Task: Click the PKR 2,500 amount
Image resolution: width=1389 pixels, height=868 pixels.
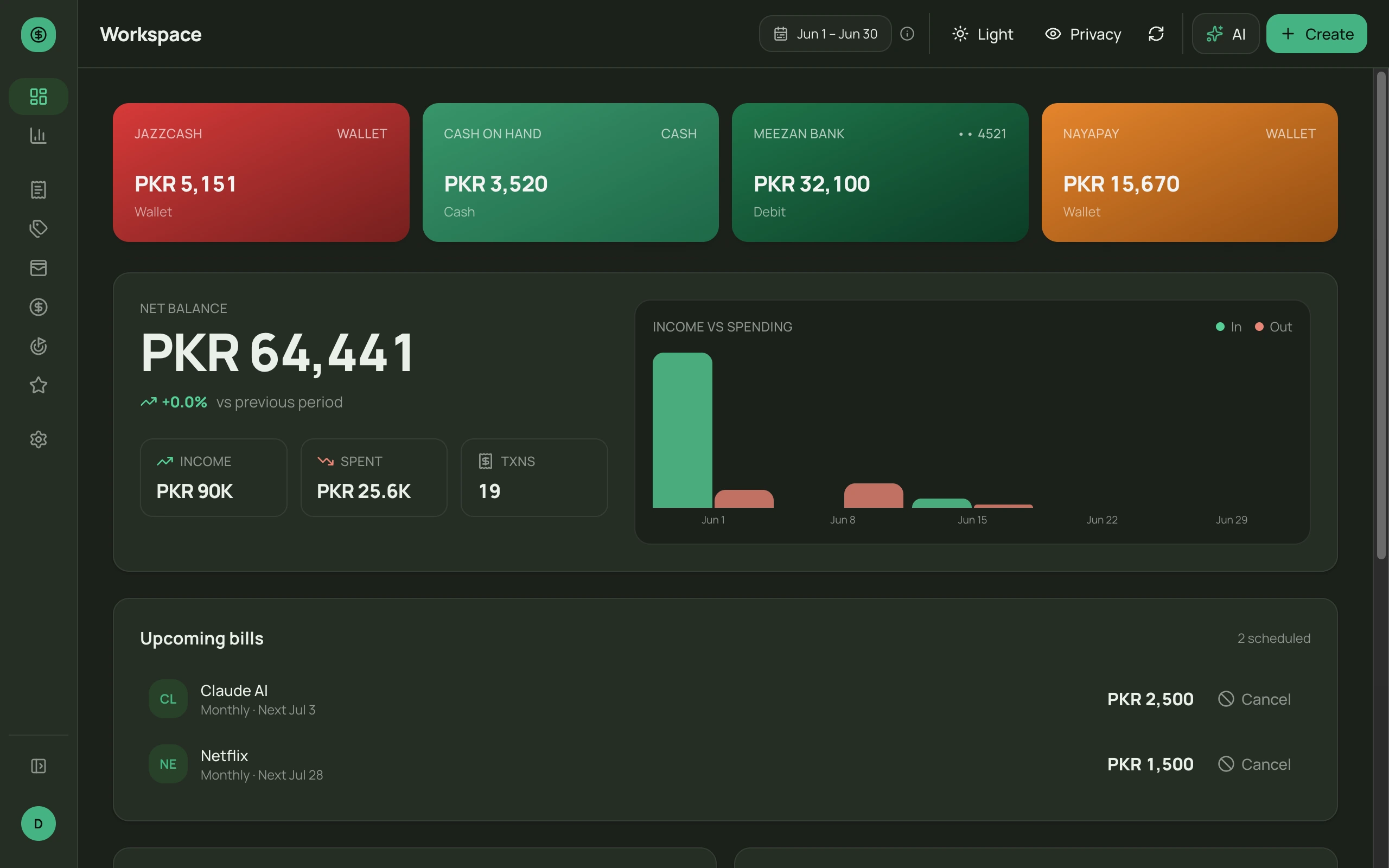Action: [1150, 699]
